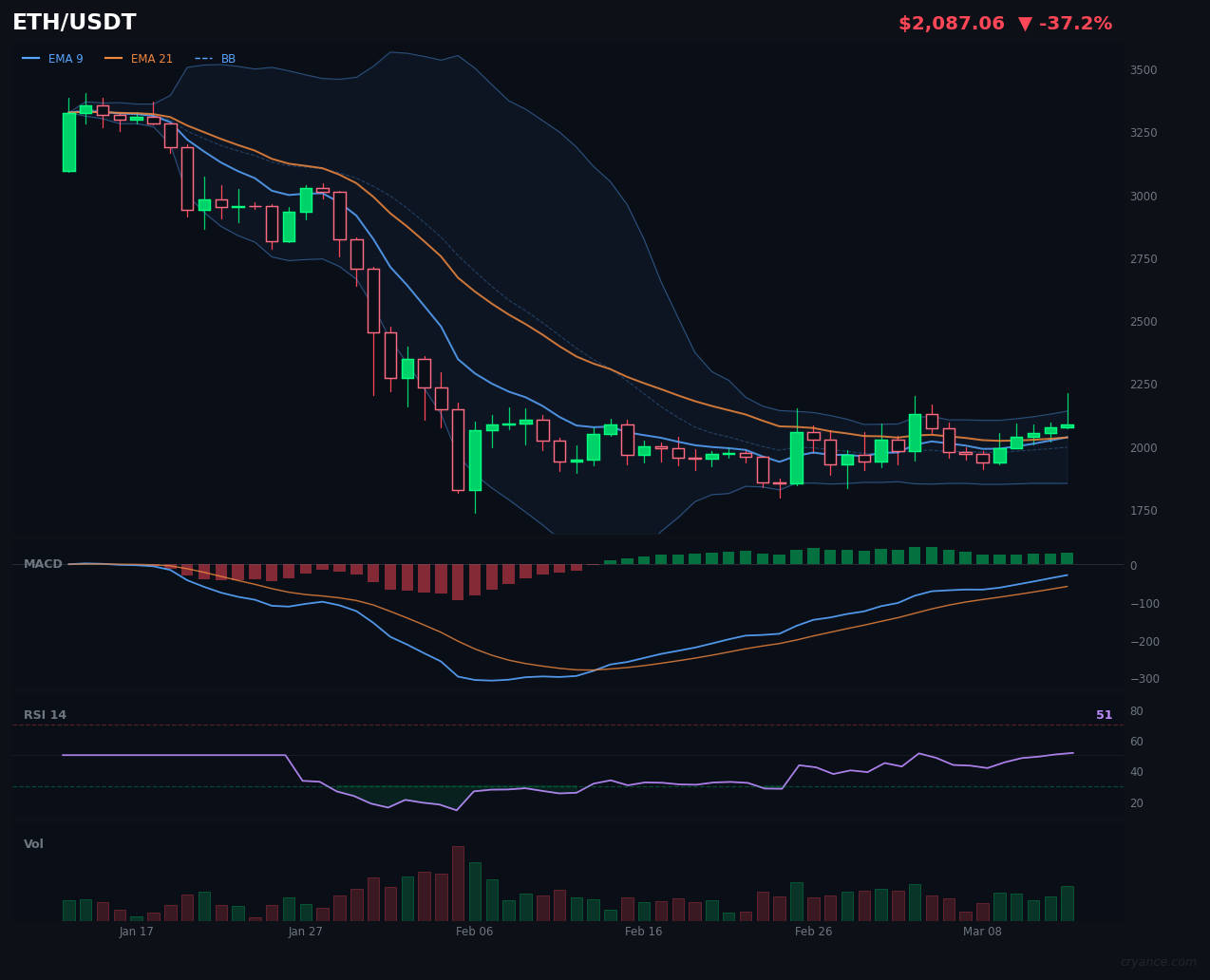Click the RSI value 51 badge
Image resolution: width=1210 pixels, height=980 pixels.
[1105, 714]
